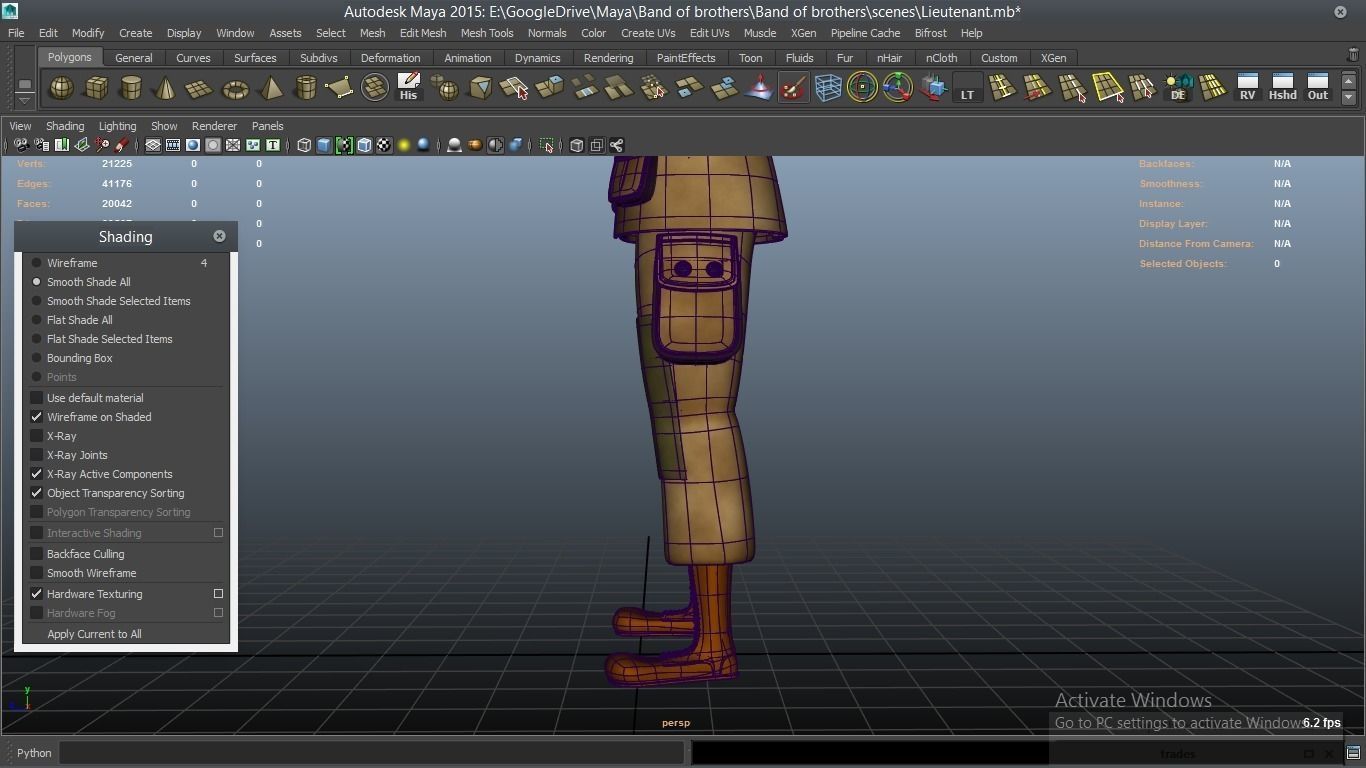Open the panel Renderer menu

pyautogui.click(x=214, y=126)
